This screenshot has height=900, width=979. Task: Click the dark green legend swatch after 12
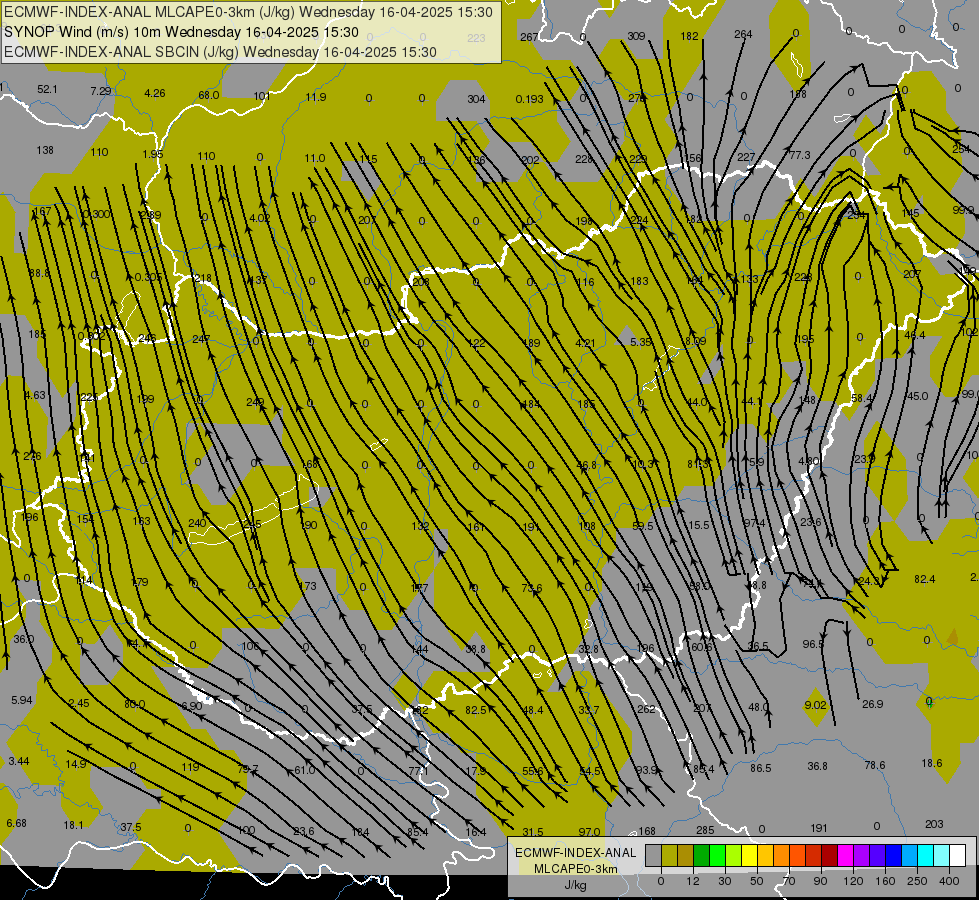pos(702,855)
